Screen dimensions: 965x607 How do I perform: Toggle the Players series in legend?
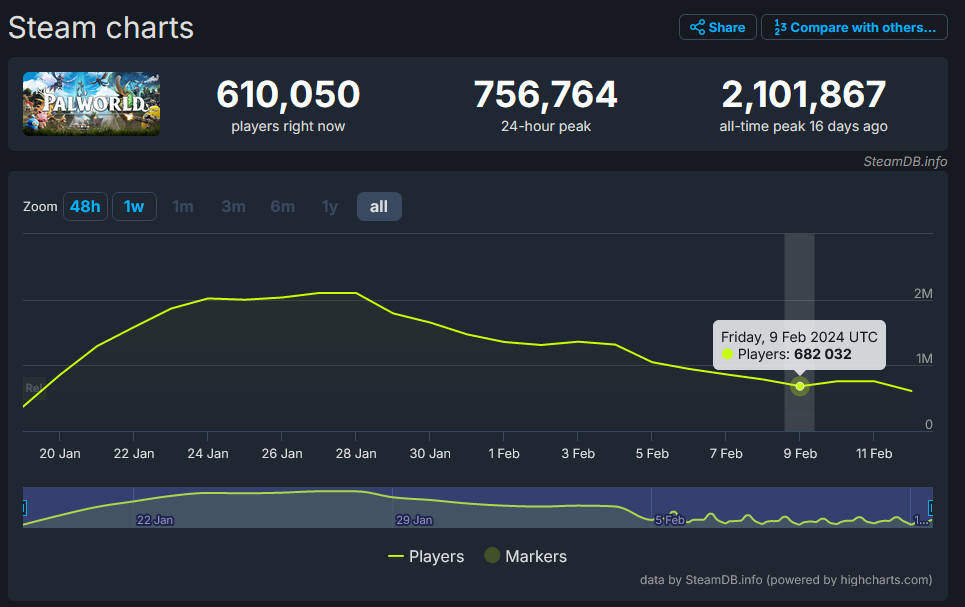pyautogui.click(x=426, y=557)
